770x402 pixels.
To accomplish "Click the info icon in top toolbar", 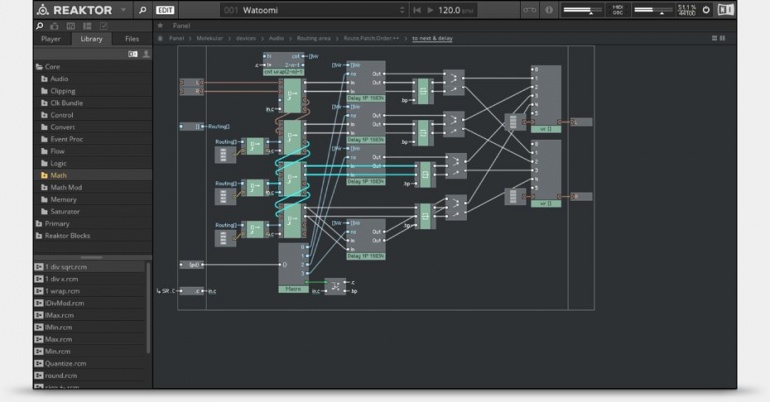I will (x=548, y=10).
